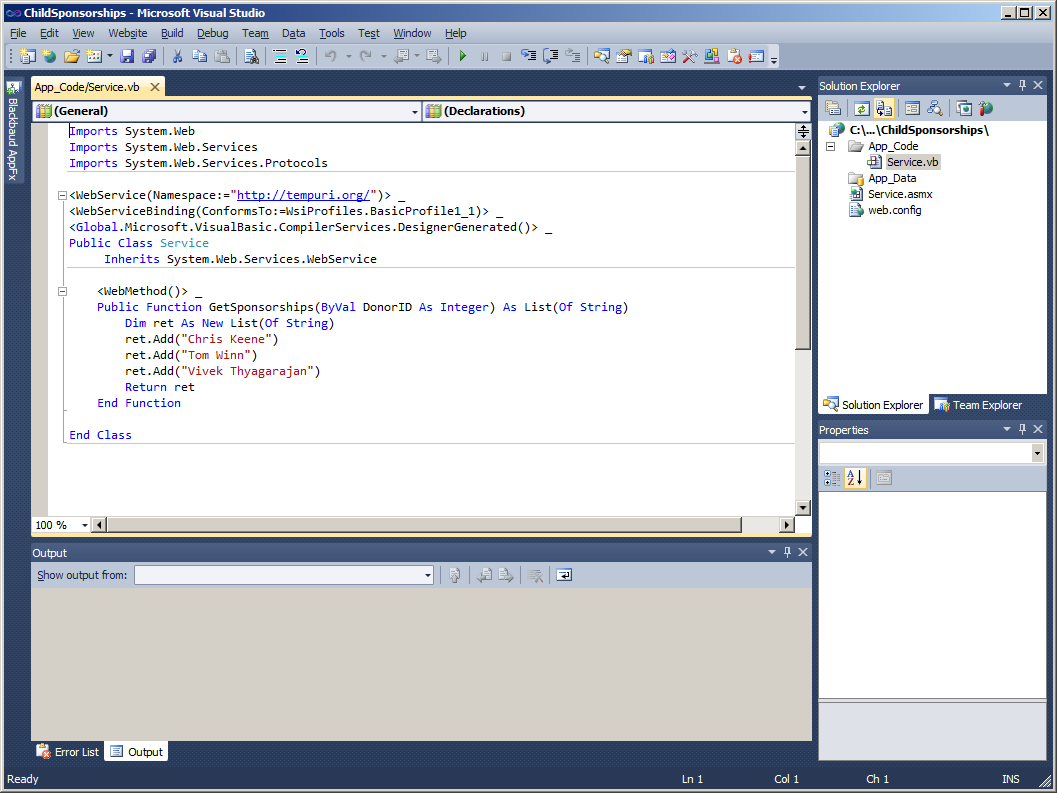Click the Properties icon in Solution Explorer toolbar

913,109
